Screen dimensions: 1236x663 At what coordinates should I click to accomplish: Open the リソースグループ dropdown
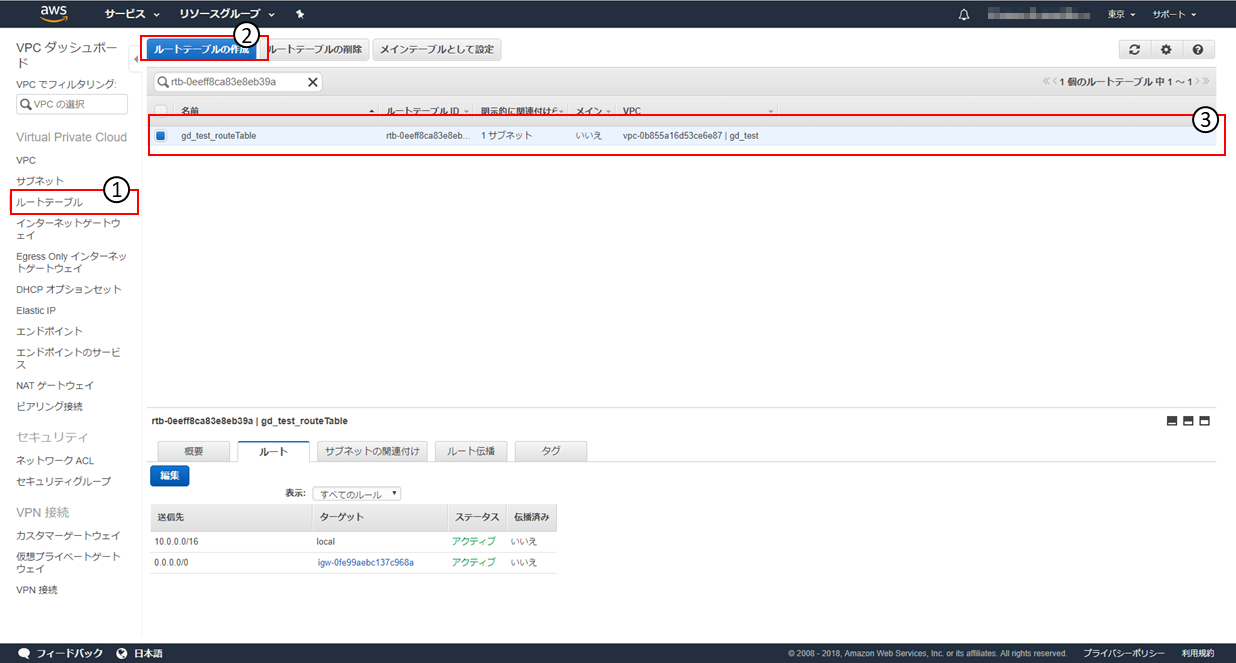[x=226, y=15]
